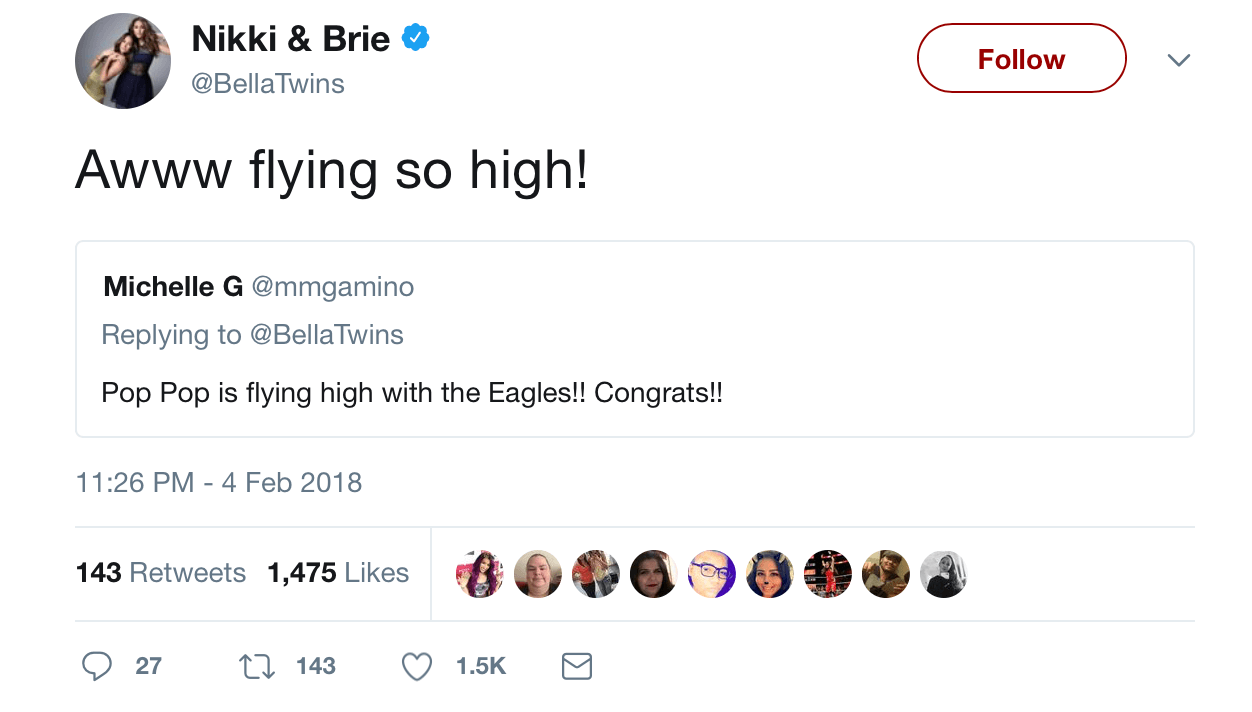This screenshot has width=1252, height=712.
Task: Click the reply speech bubble icon
Action: pyautogui.click(x=96, y=666)
